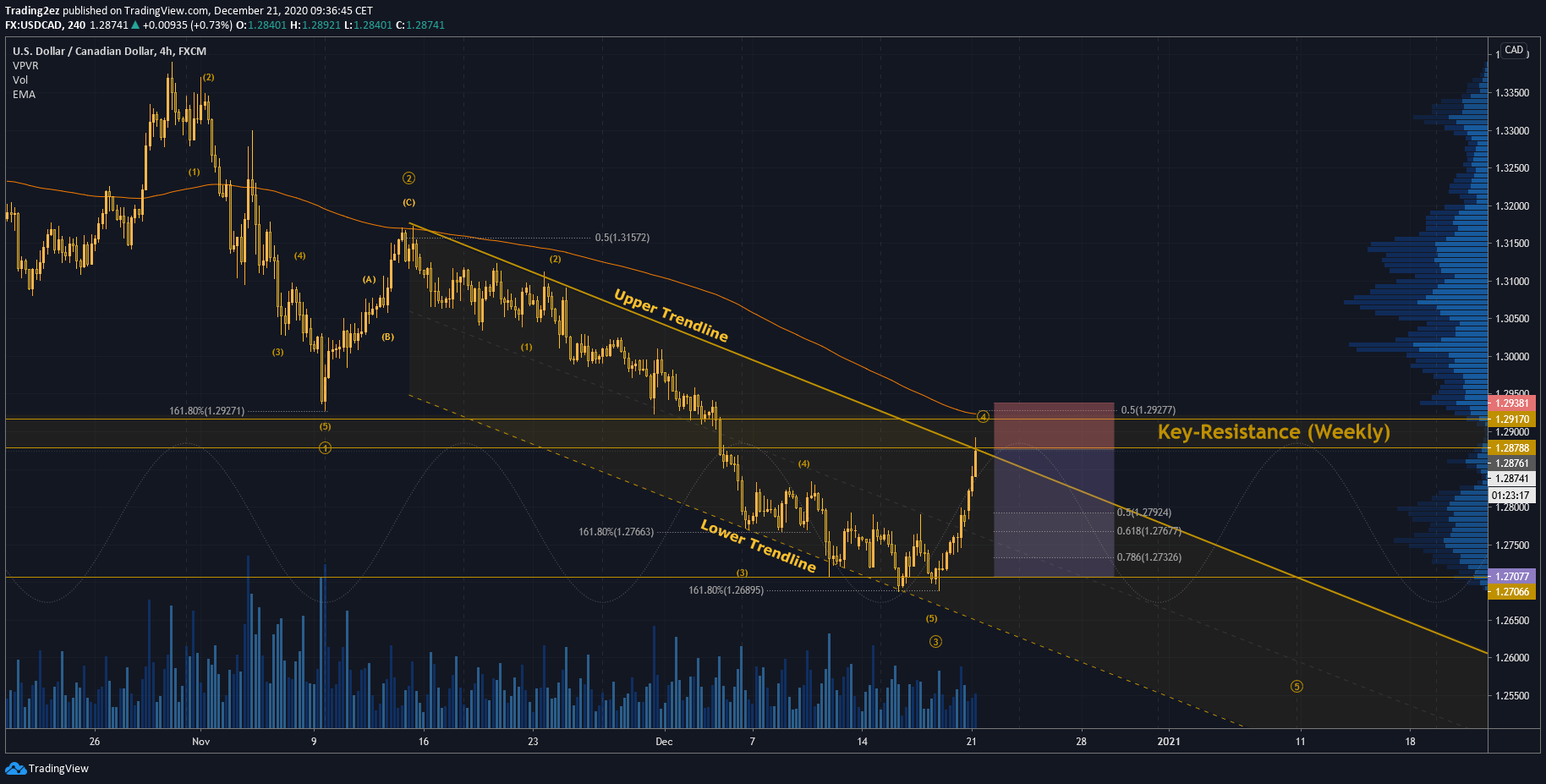Click the '2021' time axis label

coord(1169,742)
